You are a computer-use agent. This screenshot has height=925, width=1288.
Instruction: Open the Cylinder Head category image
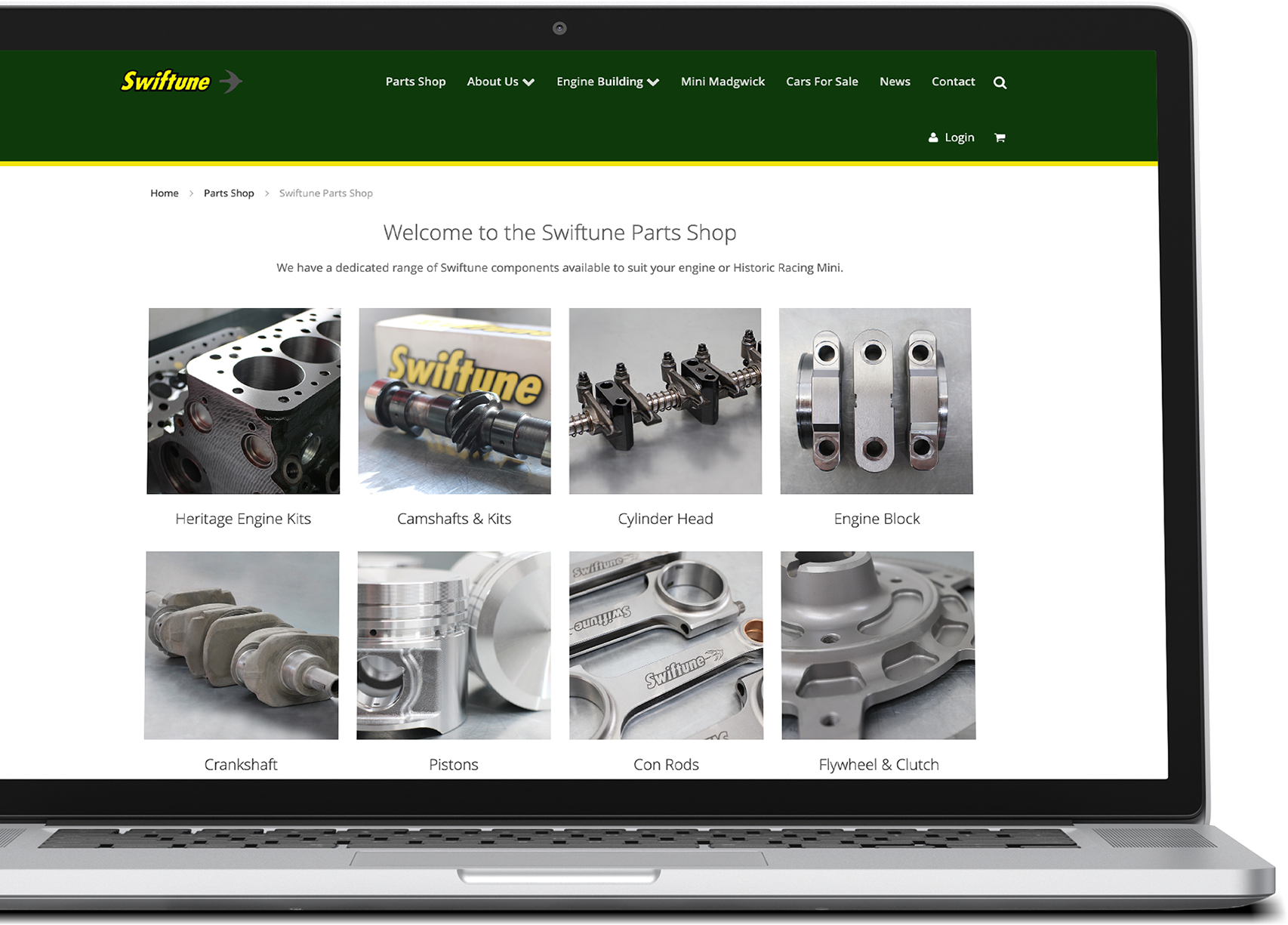coord(665,401)
